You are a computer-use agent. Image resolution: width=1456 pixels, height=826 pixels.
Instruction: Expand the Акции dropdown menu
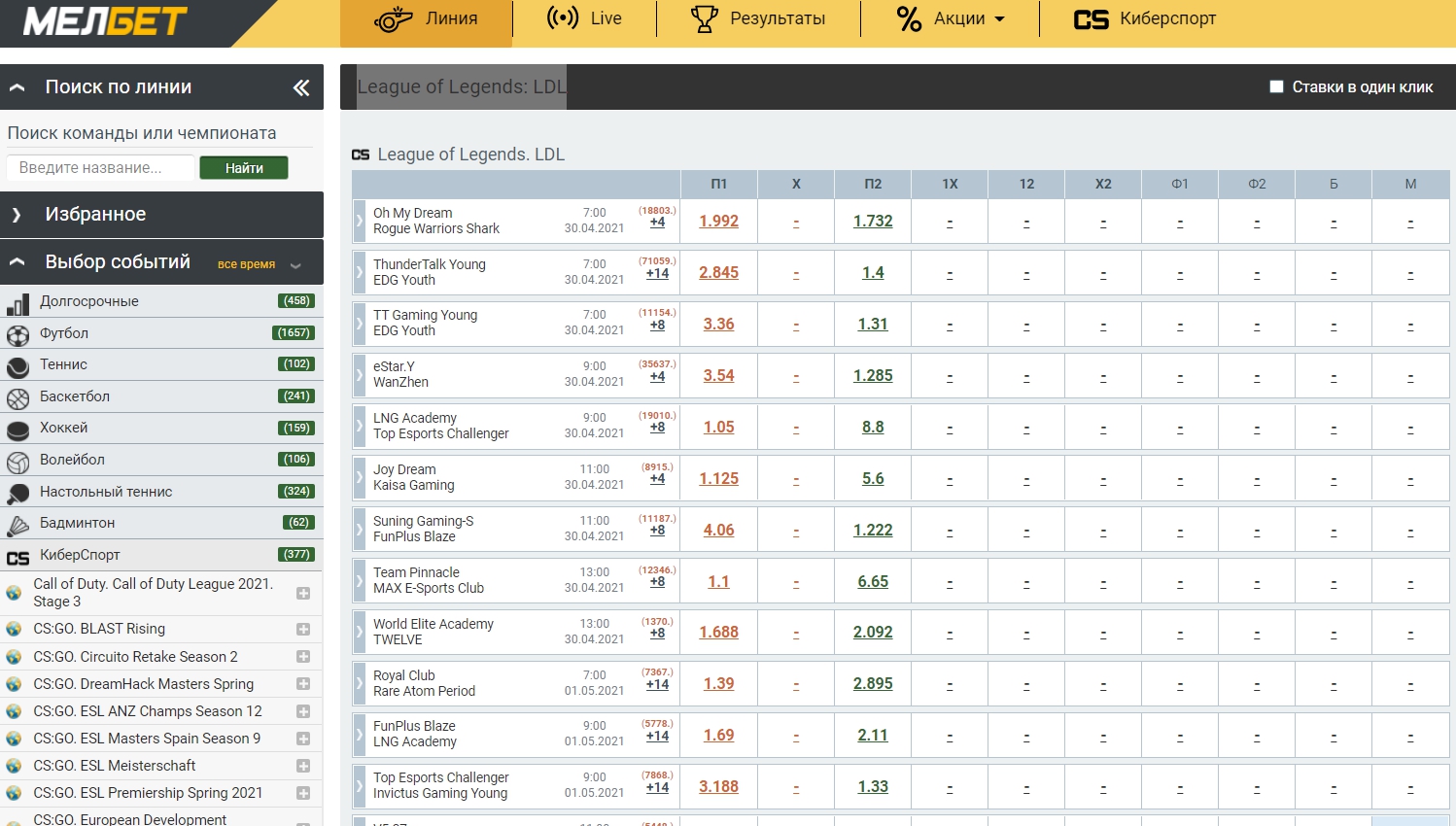point(950,18)
